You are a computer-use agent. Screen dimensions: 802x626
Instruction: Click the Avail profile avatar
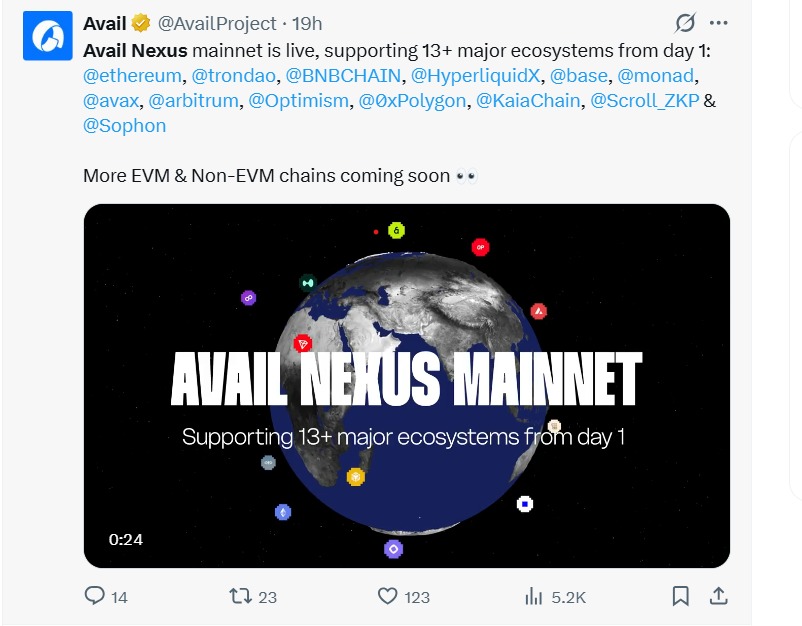click(x=47, y=37)
